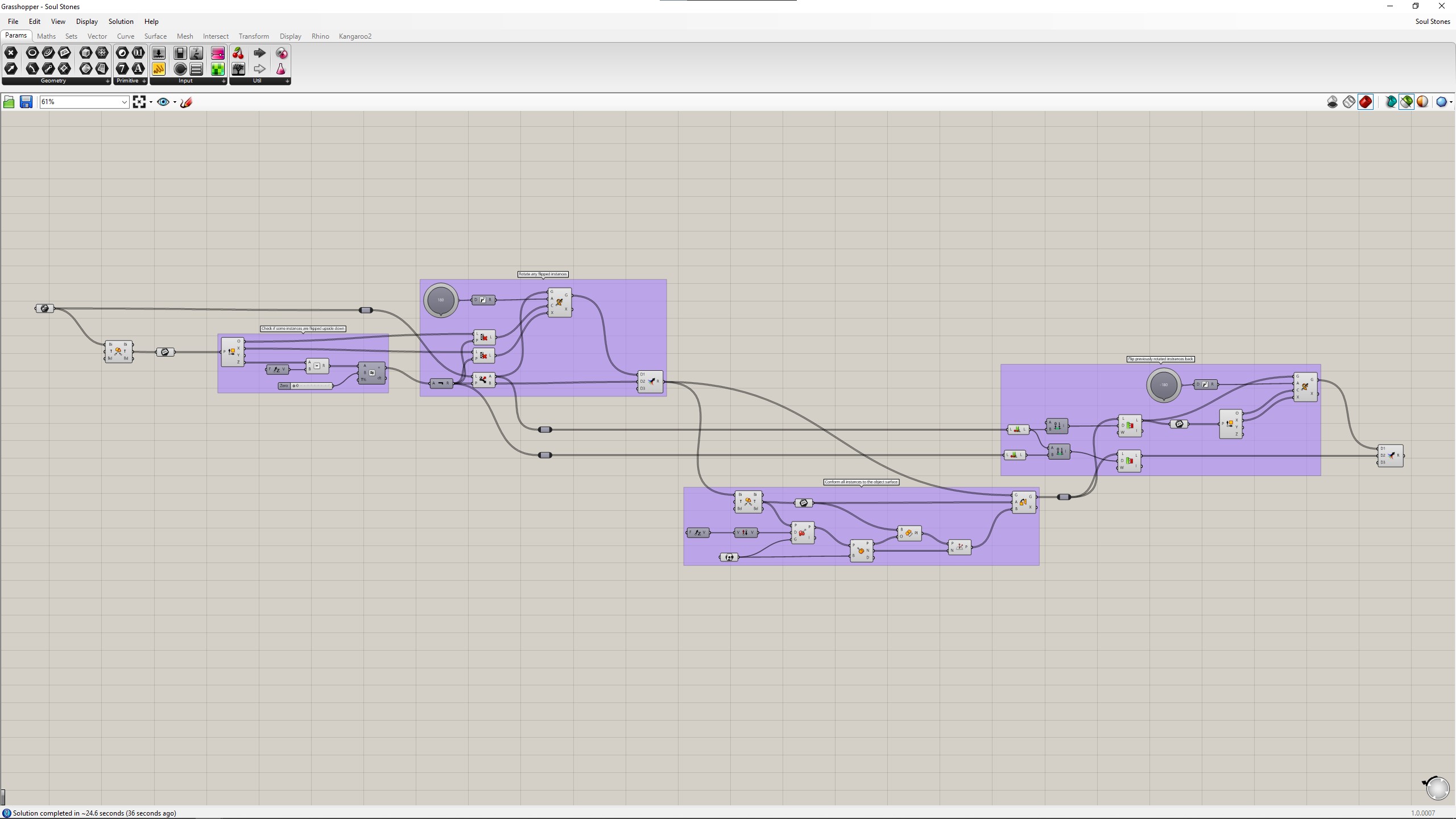Activate the red sketch pencil tool

(x=186, y=102)
